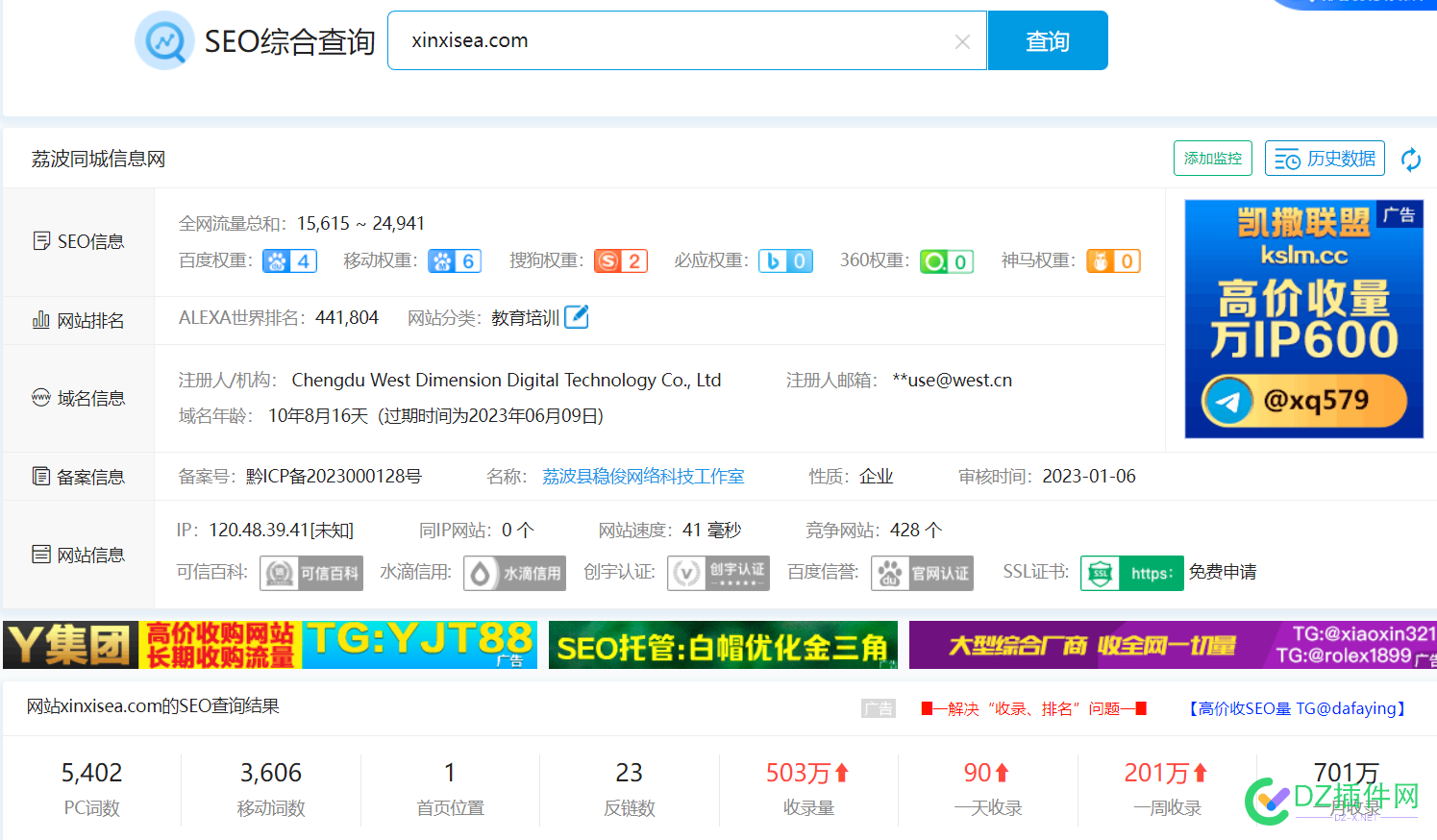This screenshot has height=840, width=1437.
Task: Click the 90 一天收录 value
Action: 987,773
